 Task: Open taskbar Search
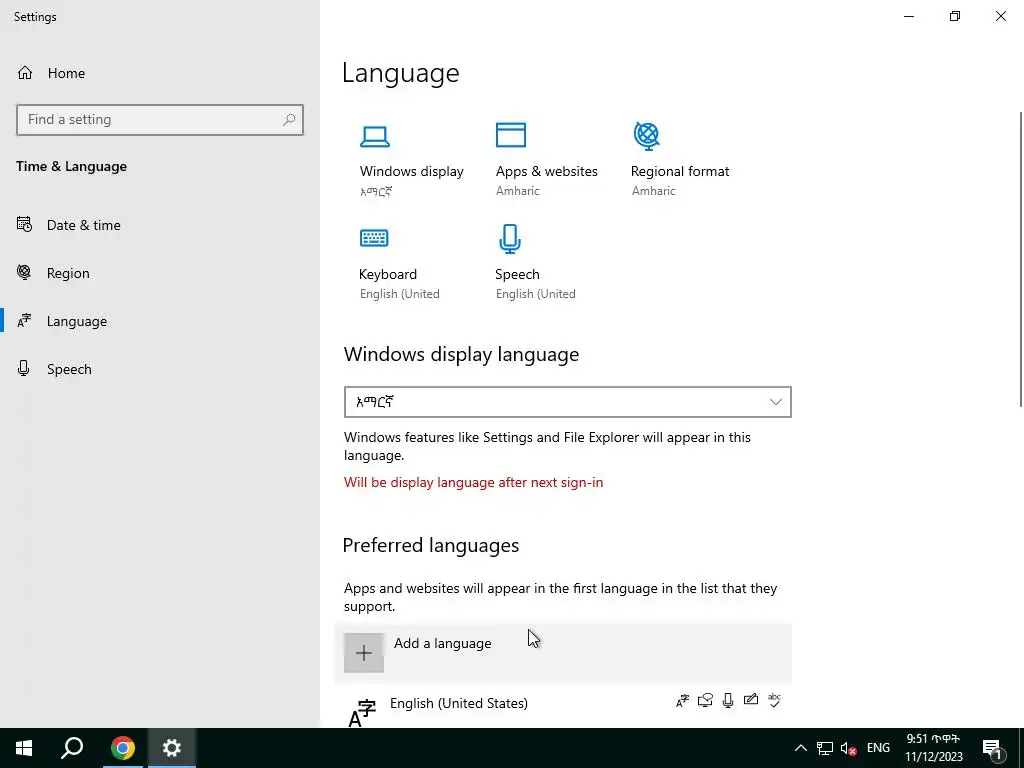coord(72,748)
